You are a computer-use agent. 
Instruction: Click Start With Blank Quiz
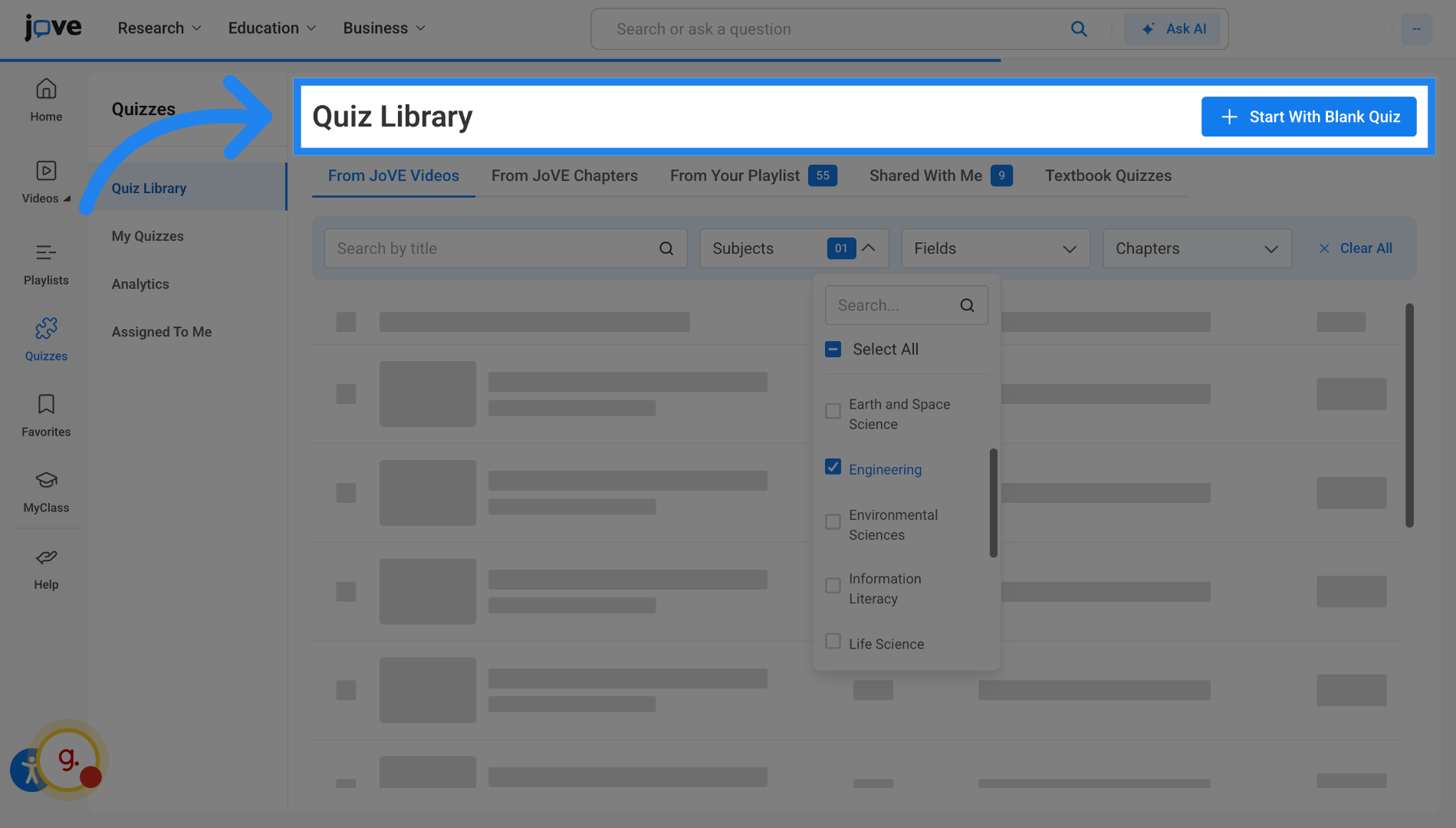tap(1308, 117)
